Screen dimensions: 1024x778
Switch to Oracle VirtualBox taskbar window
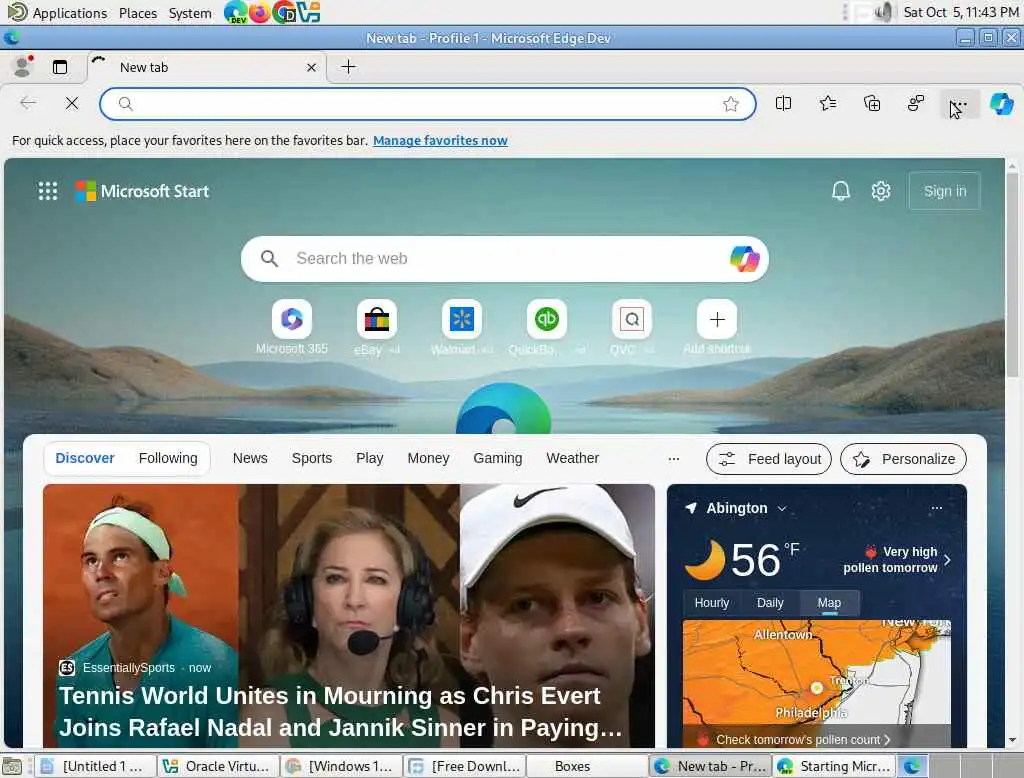tap(217, 766)
